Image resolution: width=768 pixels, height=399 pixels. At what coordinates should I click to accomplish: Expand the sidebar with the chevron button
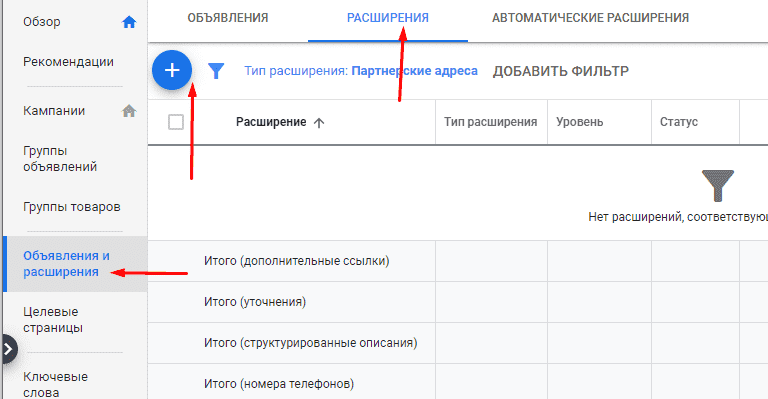tap(8, 349)
